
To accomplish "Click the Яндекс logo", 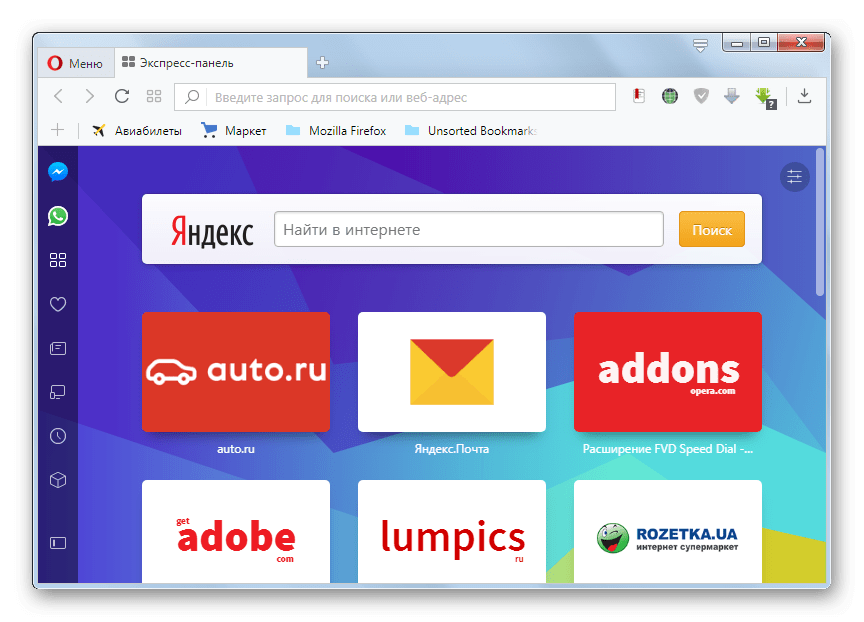I will point(212,231).
